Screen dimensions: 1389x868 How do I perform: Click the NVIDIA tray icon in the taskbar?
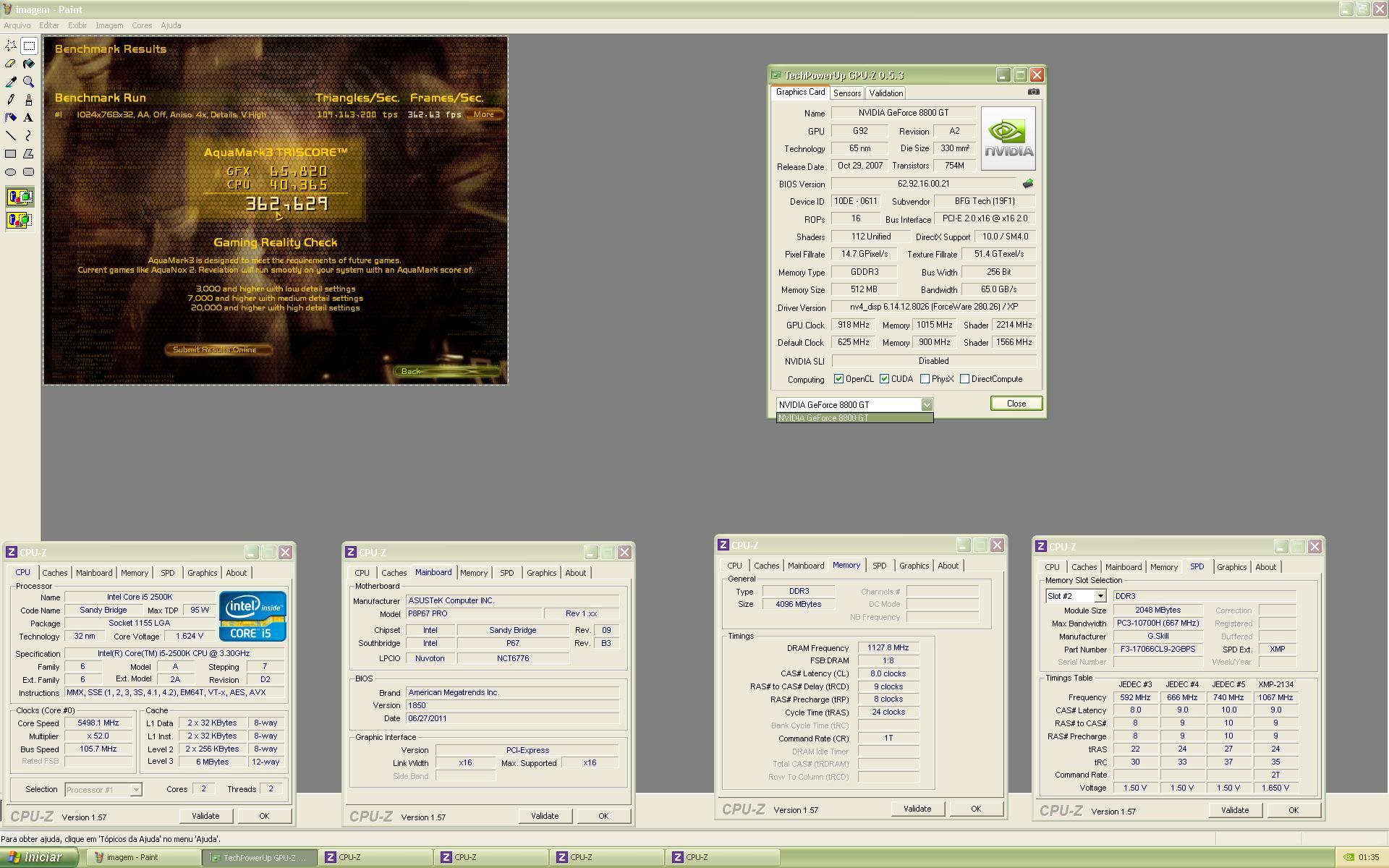[1348, 857]
